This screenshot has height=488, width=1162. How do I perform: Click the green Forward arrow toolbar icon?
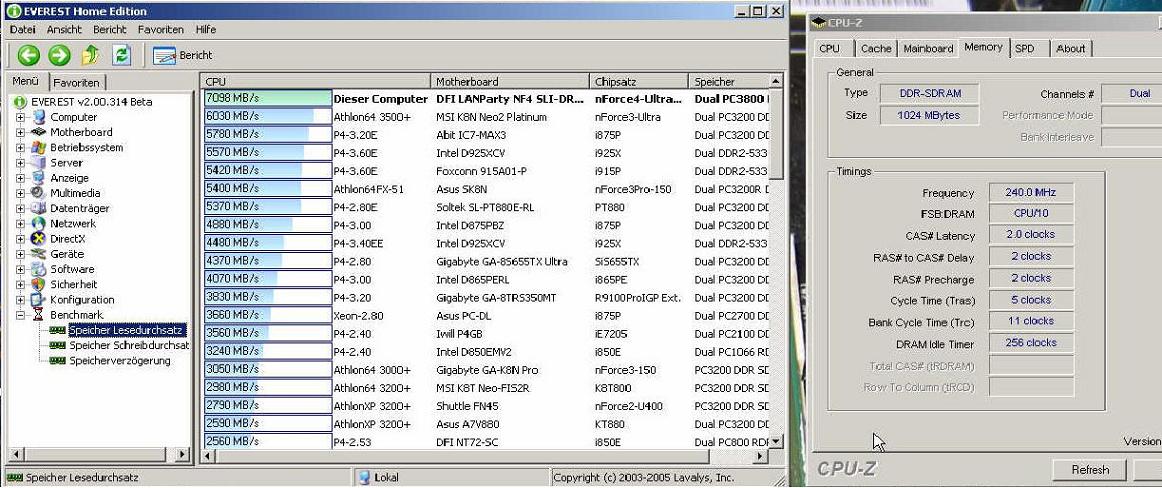(x=59, y=55)
